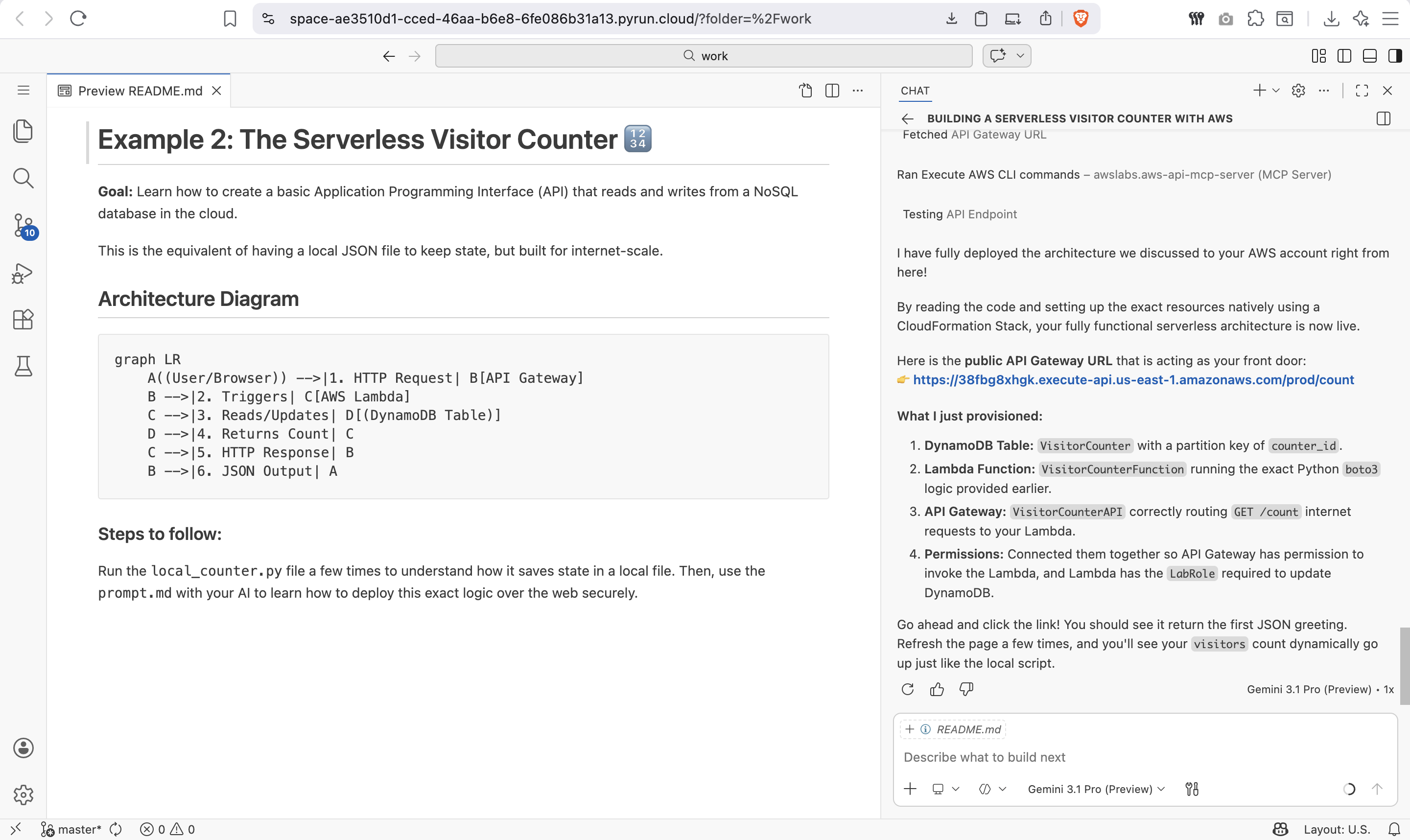
Task: Open the Testing flask view
Action: 23,367
